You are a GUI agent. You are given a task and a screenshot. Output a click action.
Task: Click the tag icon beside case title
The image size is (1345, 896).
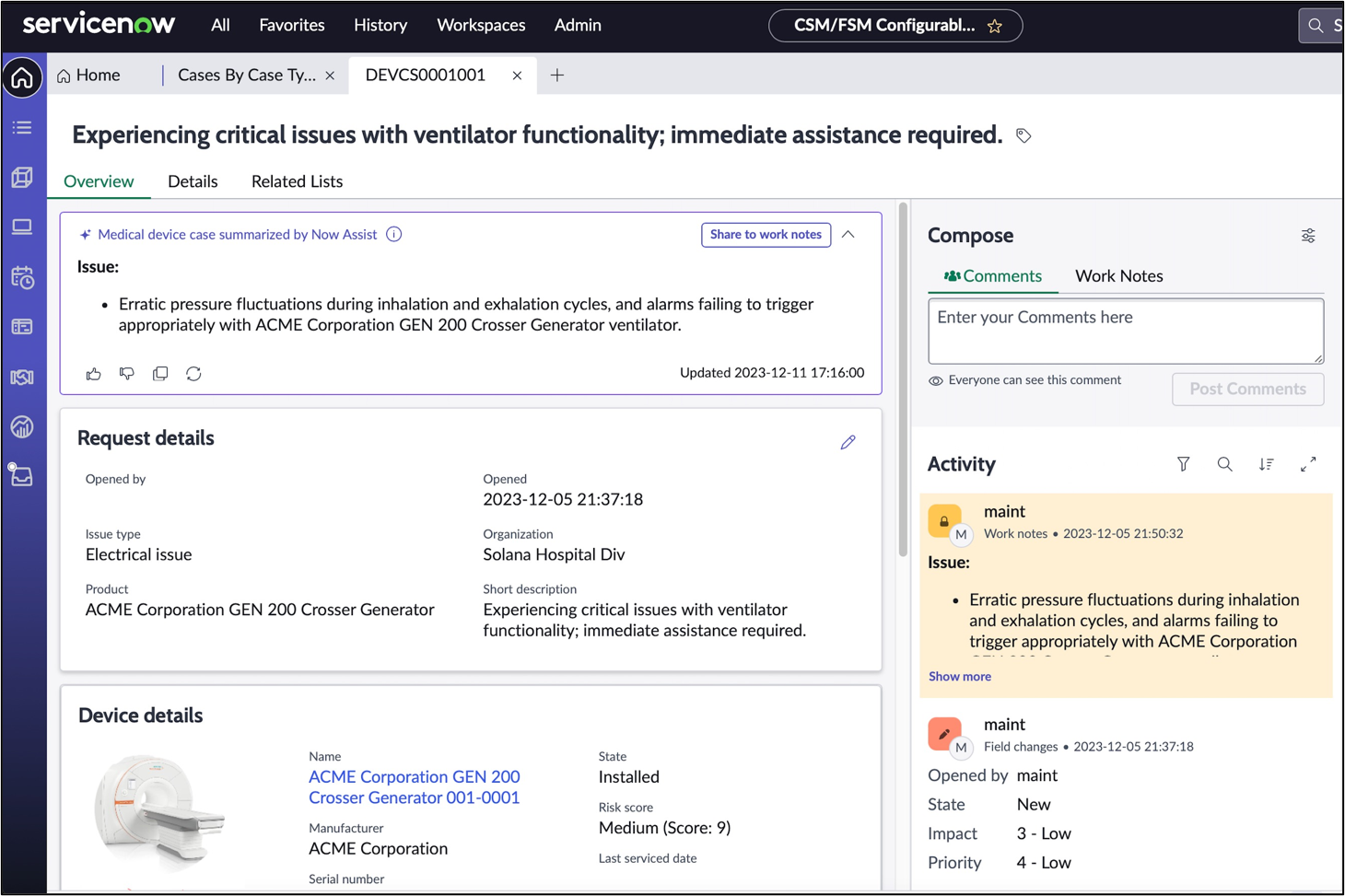1023,136
